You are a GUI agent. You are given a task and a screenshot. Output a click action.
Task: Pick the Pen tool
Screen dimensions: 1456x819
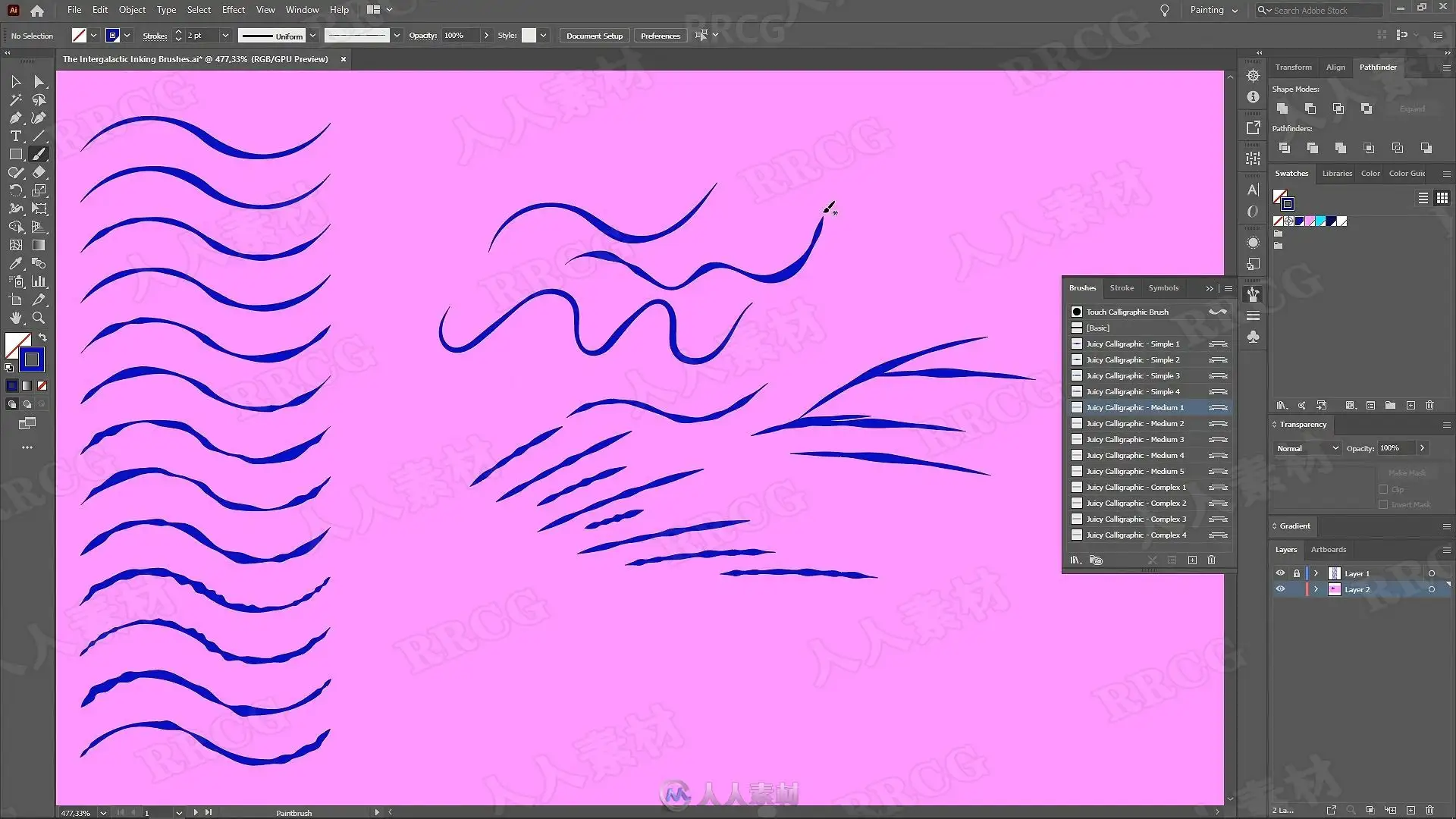point(16,118)
